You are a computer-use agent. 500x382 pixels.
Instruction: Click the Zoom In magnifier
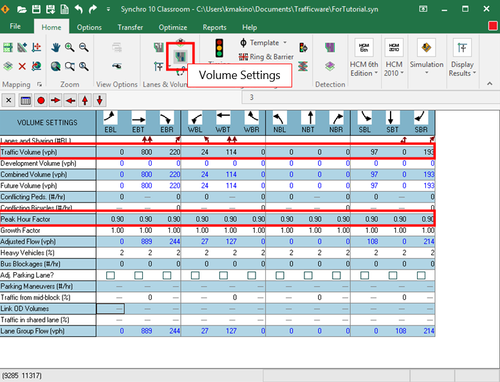(70, 48)
